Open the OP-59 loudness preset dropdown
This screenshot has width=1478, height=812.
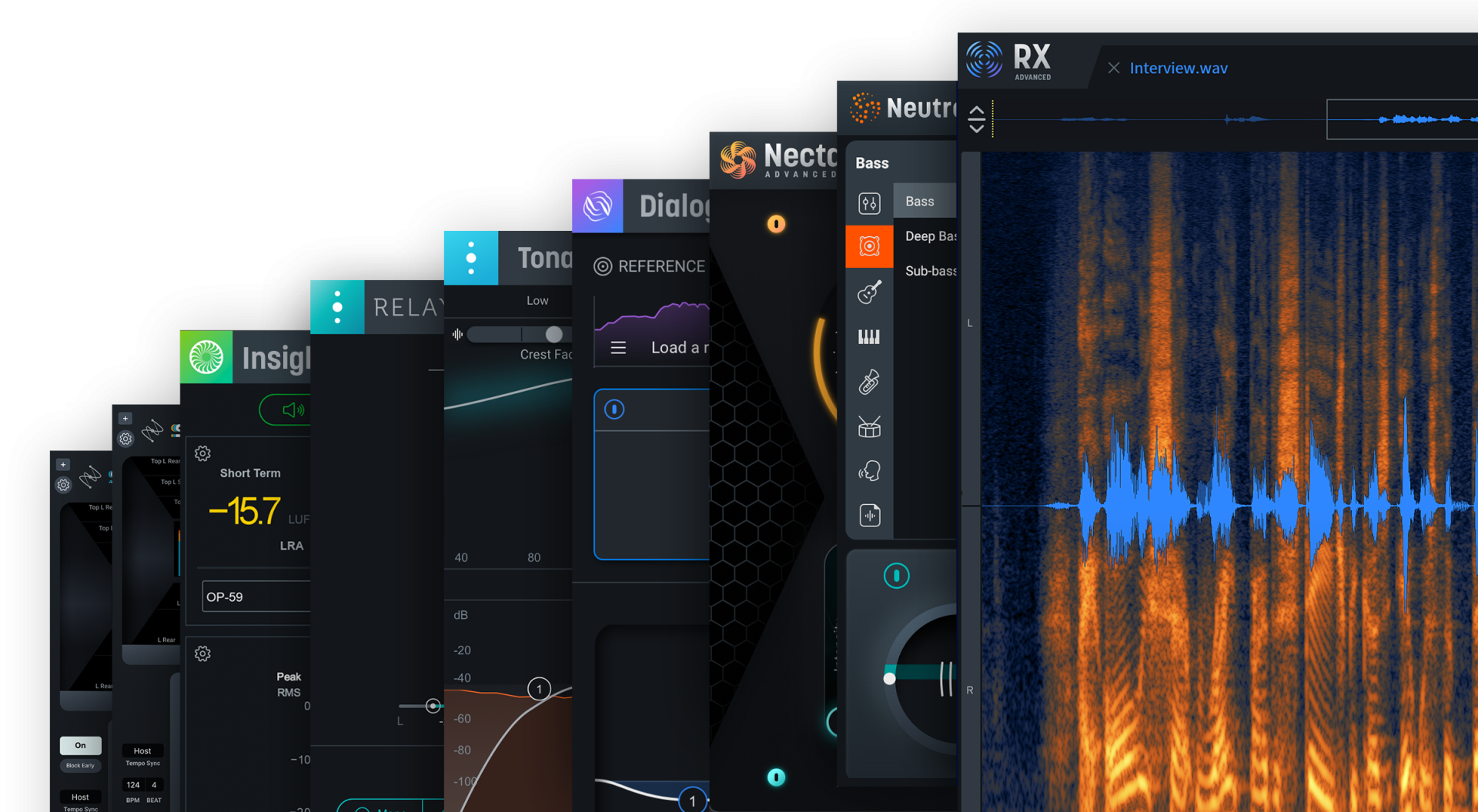[256, 596]
